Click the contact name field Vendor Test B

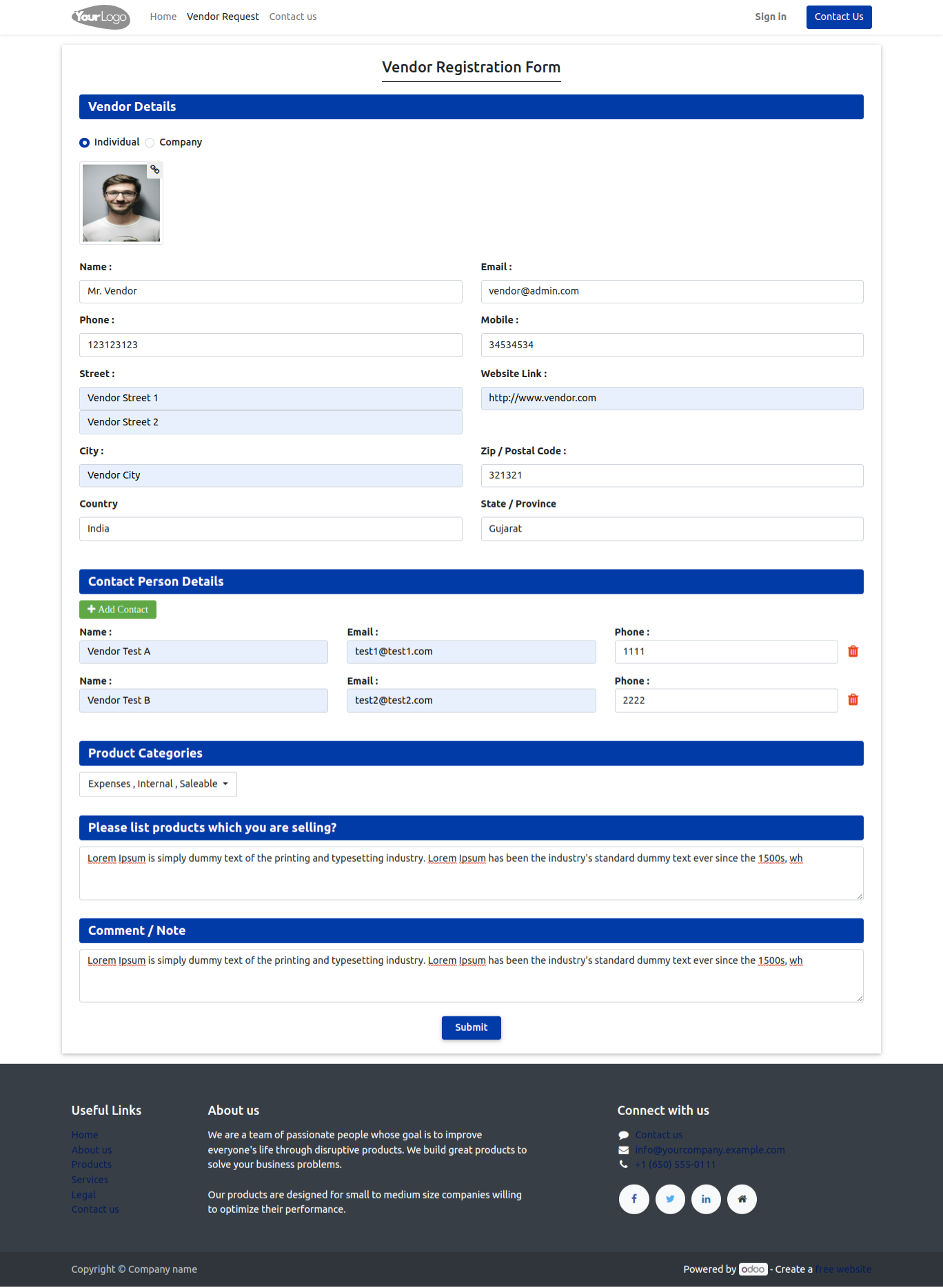203,701
